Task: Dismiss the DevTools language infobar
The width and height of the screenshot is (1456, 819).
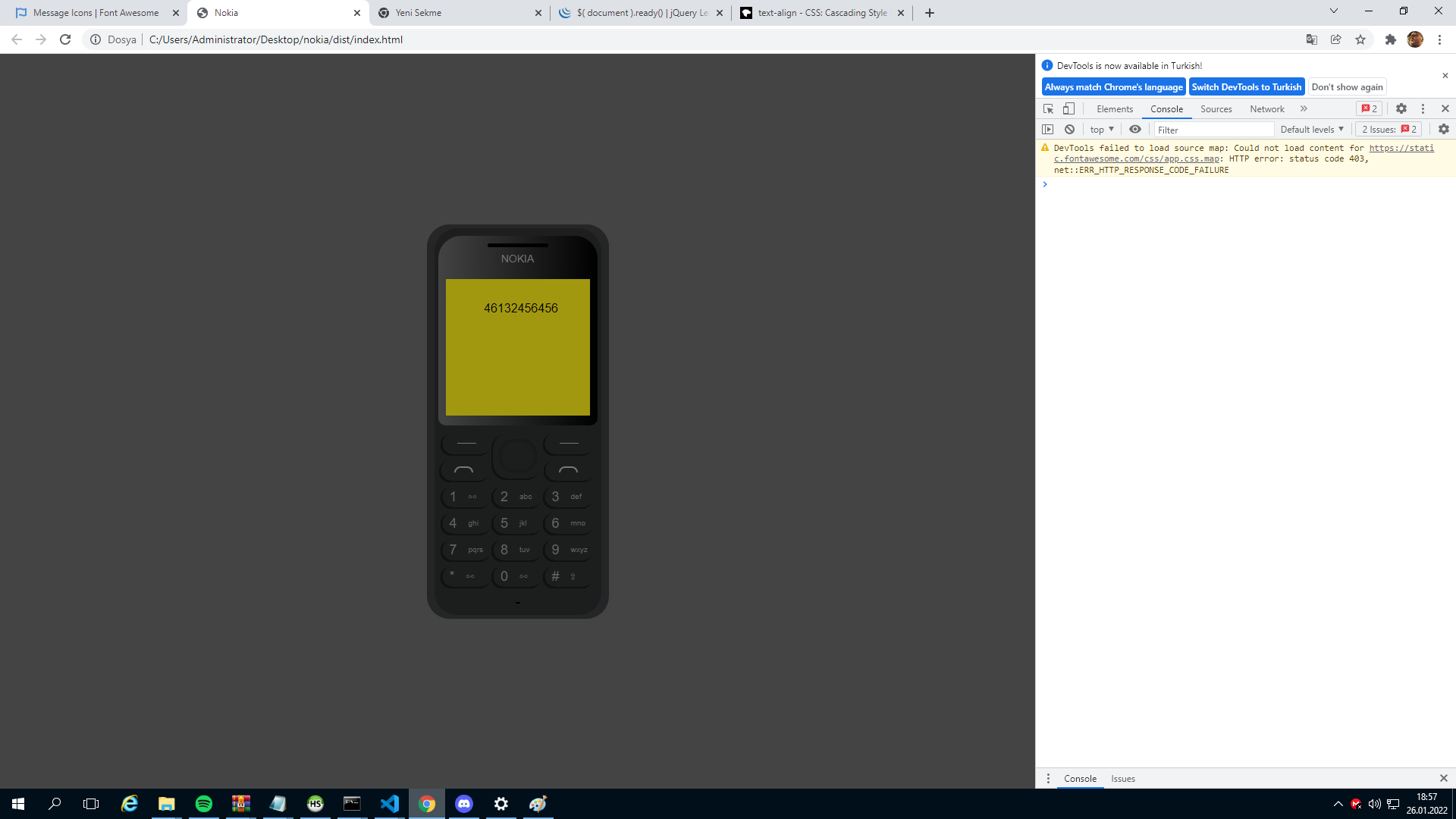Action: pos(1445,76)
